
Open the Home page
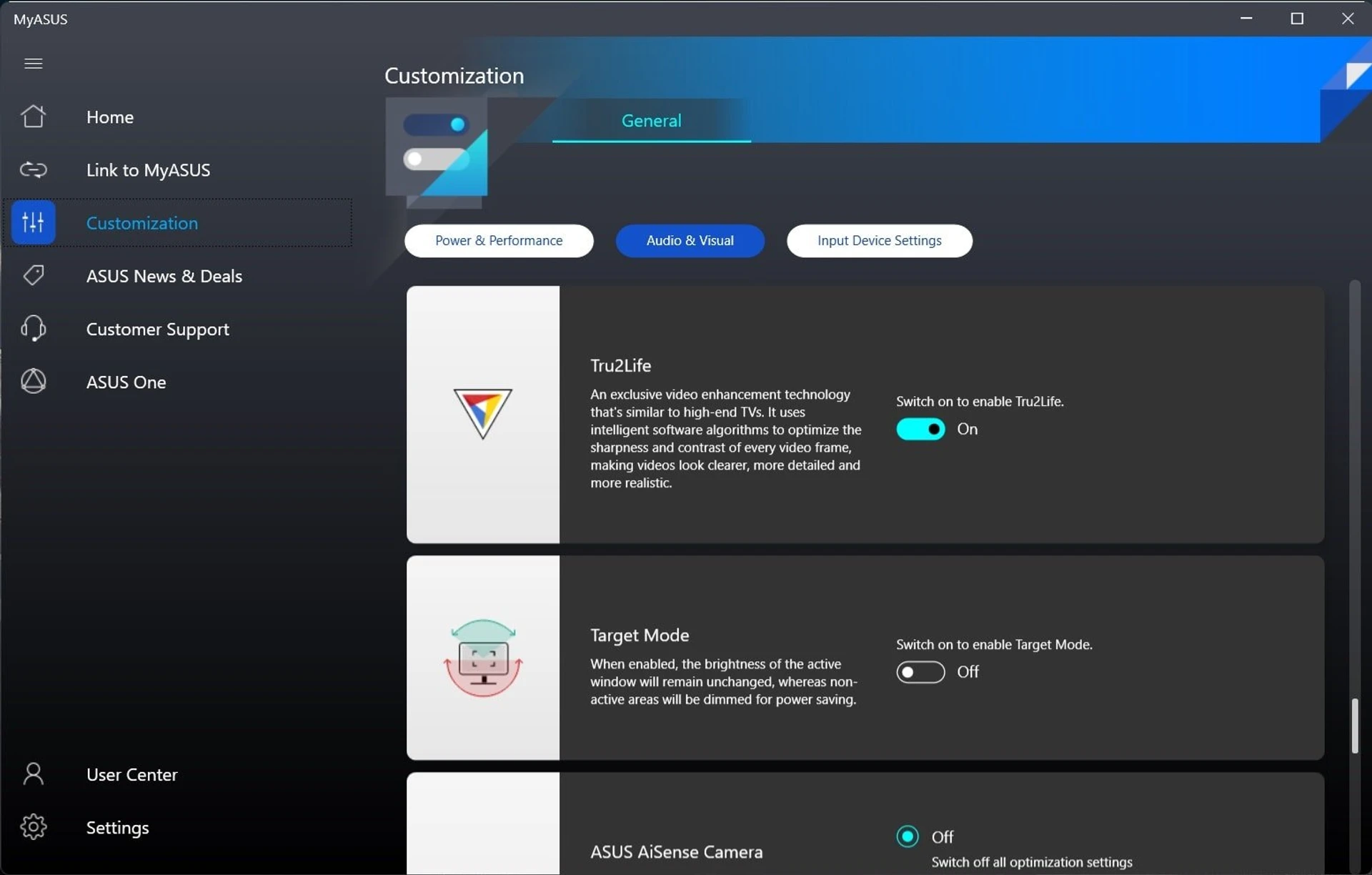tap(109, 117)
